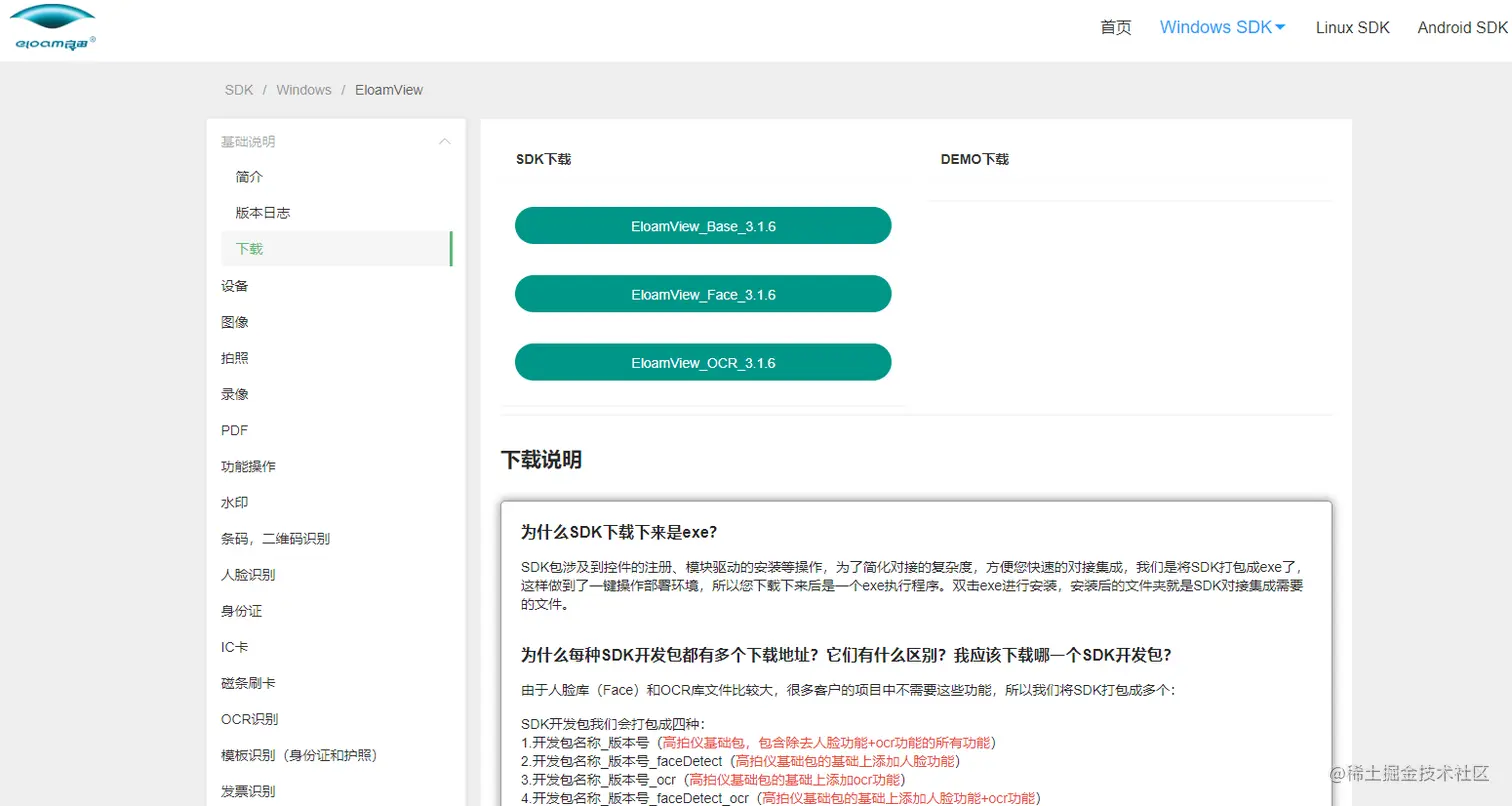Open the 首页 home page link
This screenshot has width=1512, height=806.
pyautogui.click(x=1116, y=28)
